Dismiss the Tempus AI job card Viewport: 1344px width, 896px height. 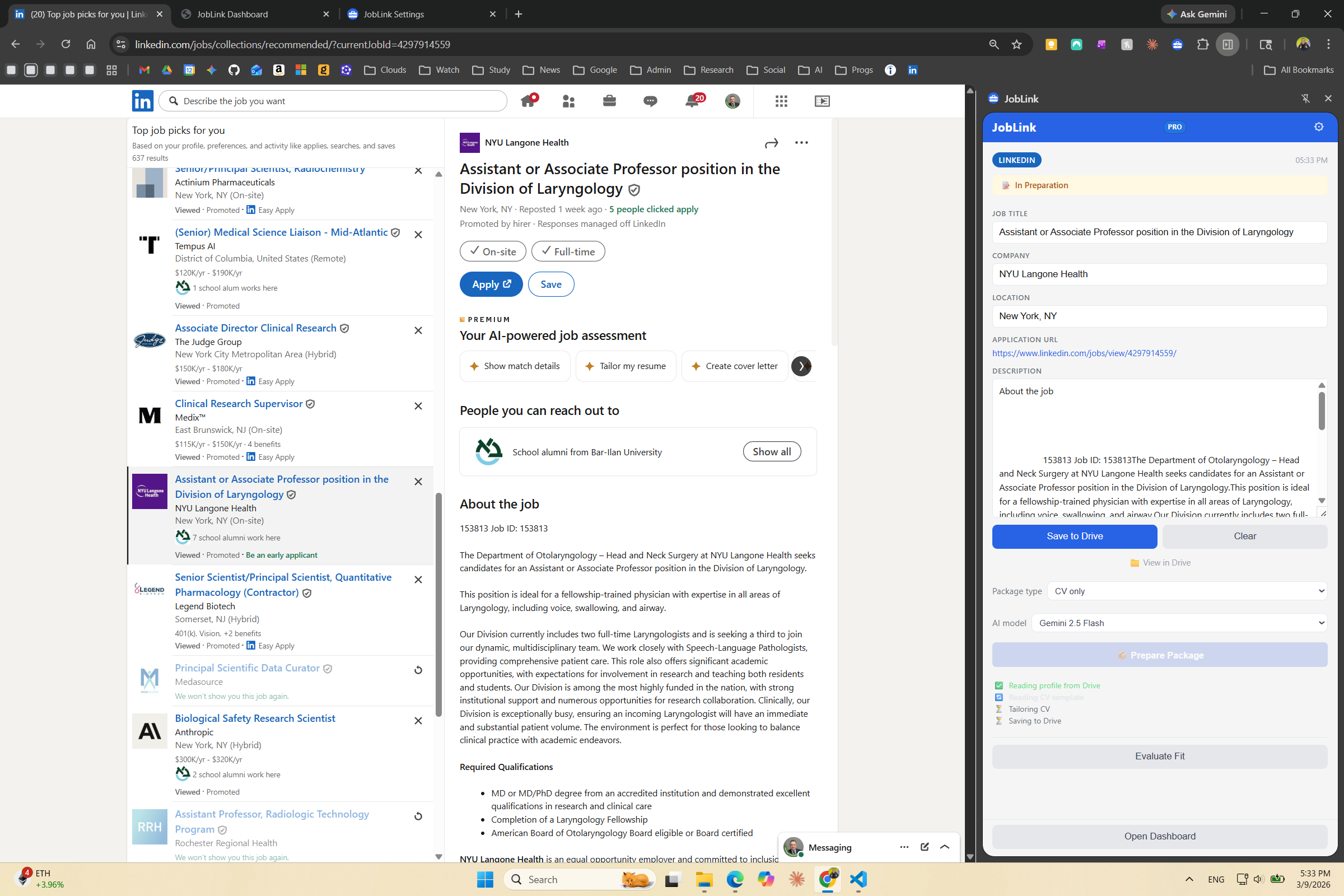(418, 235)
